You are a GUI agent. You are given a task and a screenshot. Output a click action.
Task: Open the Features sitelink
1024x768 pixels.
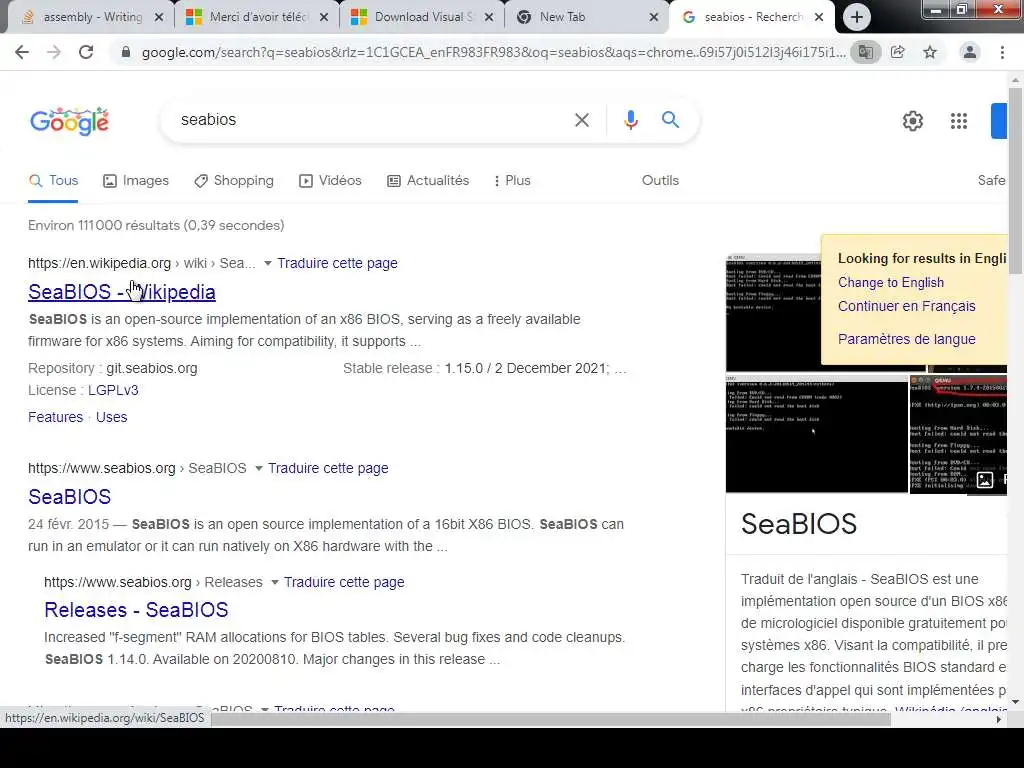(56, 417)
